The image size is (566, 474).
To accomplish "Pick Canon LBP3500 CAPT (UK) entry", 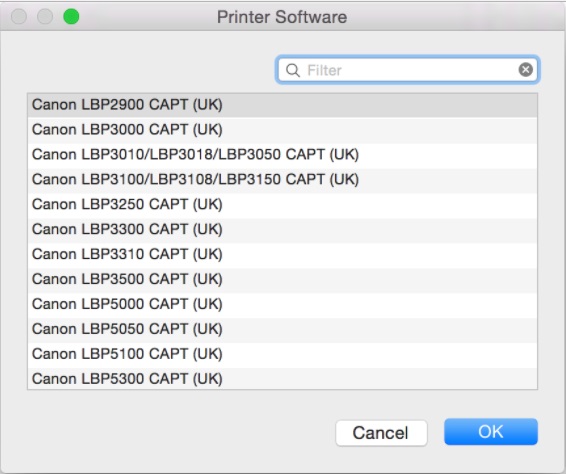I will pyautogui.click(x=282, y=279).
